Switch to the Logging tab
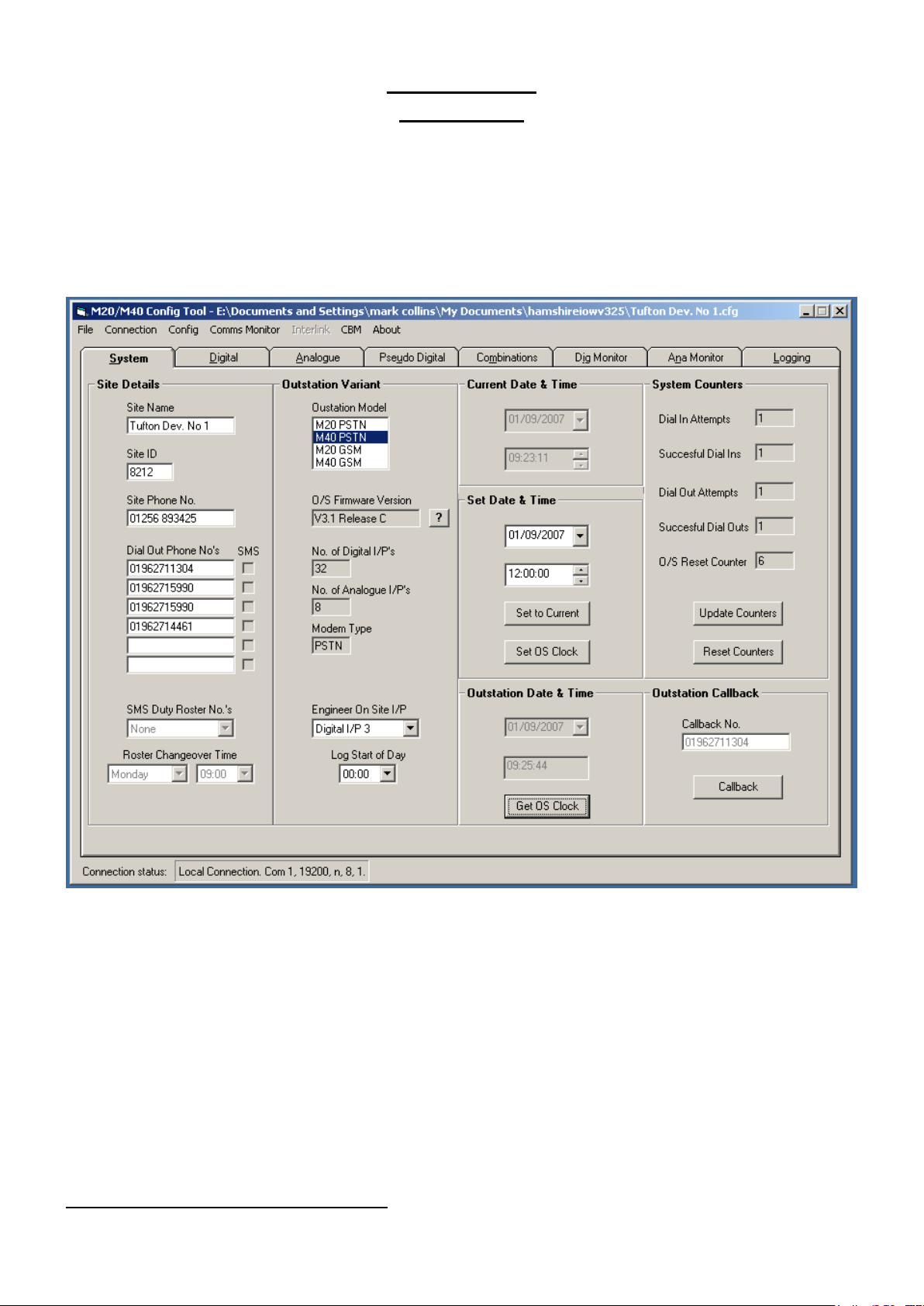Viewport: 924px width, 1306px height. pos(791,357)
